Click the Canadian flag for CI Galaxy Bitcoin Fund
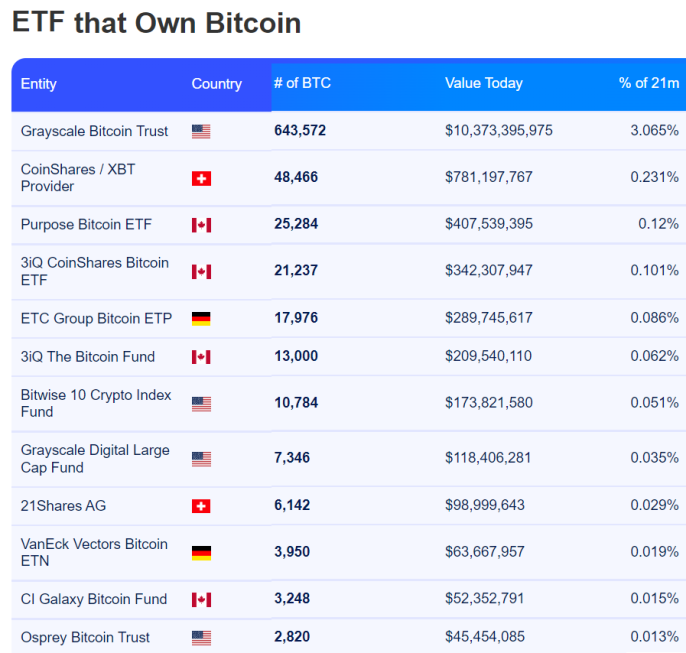This screenshot has width=686, height=653. click(201, 600)
